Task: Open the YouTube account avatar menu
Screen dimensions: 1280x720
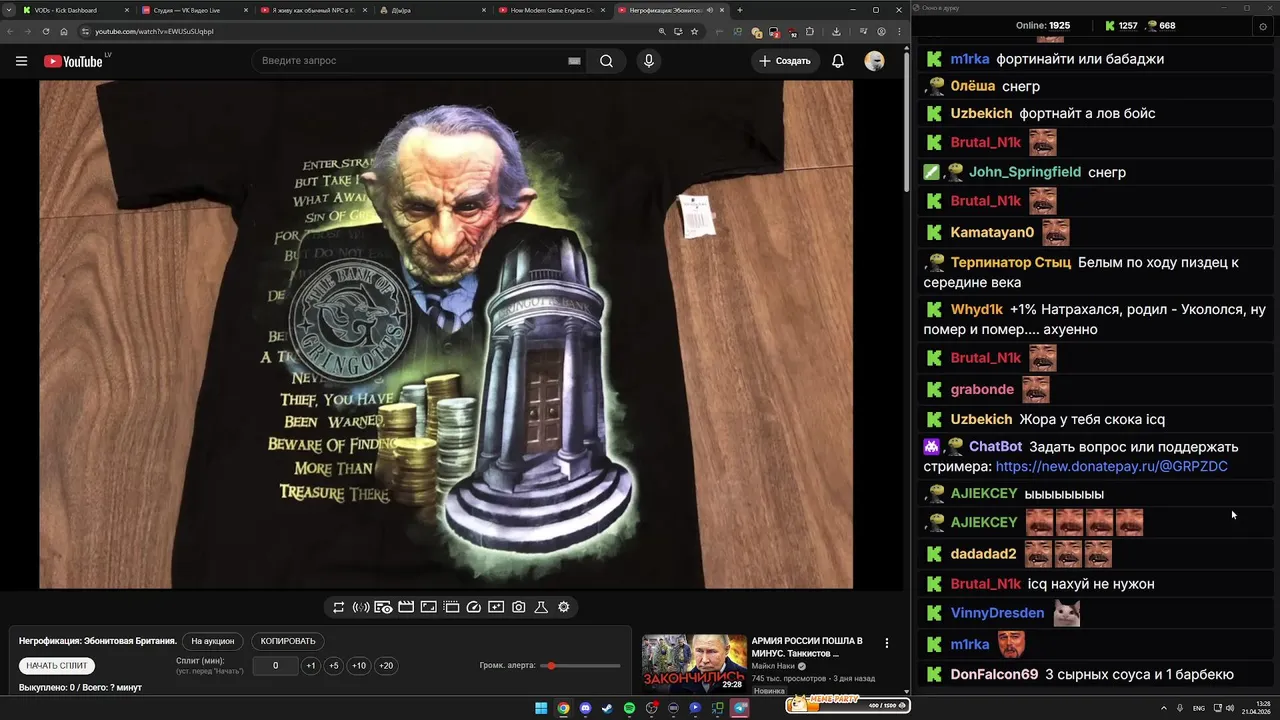Action: tap(874, 61)
